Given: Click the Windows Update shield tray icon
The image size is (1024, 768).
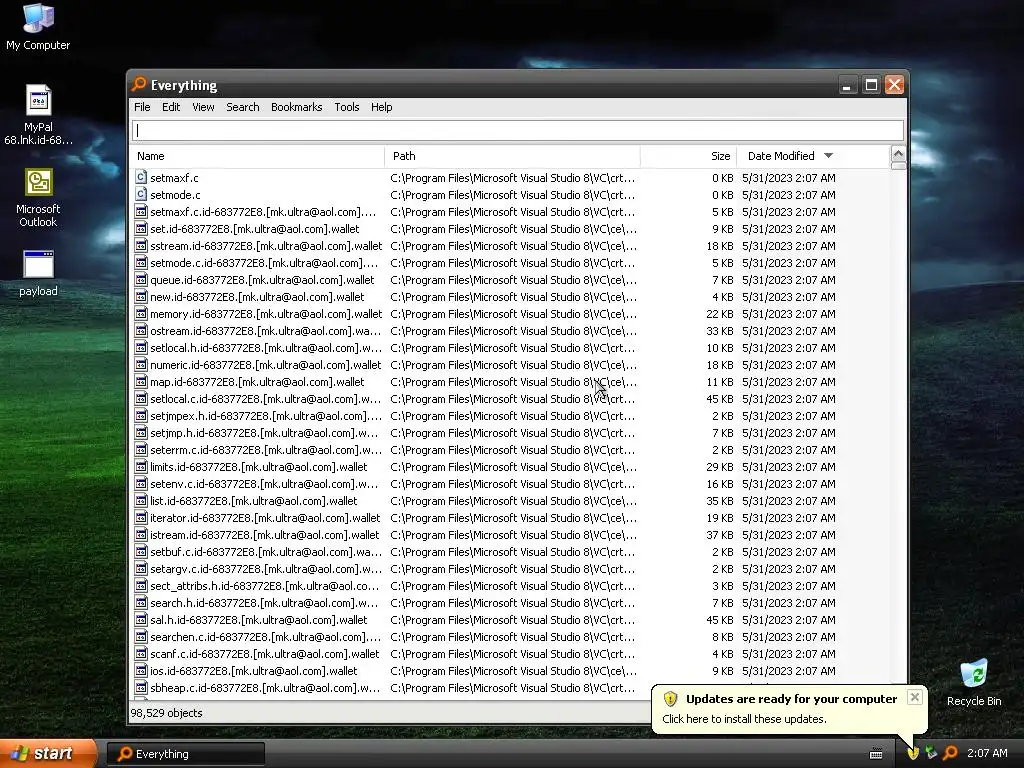Looking at the screenshot, I should (x=913, y=754).
